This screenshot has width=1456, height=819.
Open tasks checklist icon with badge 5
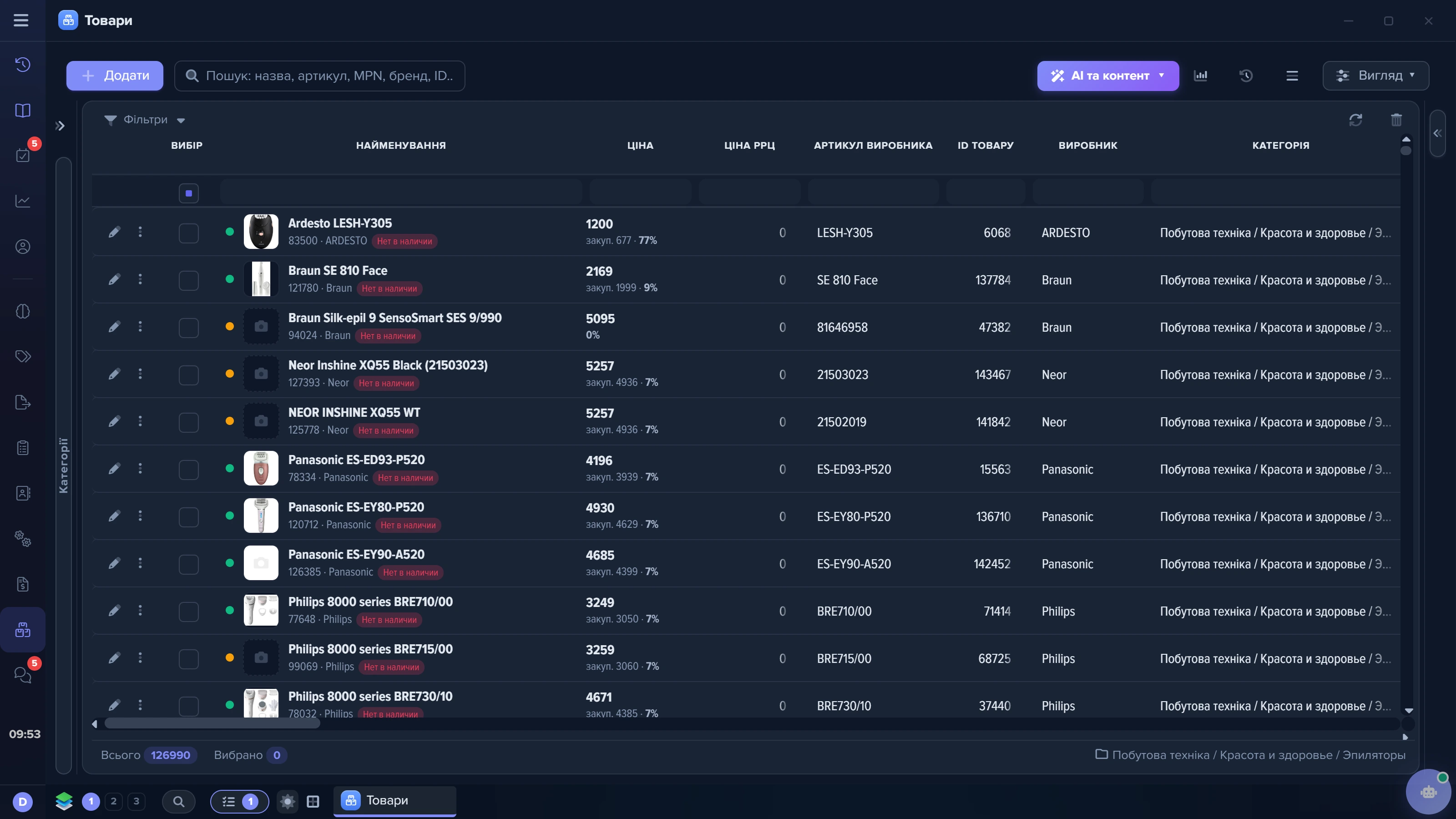(x=23, y=156)
